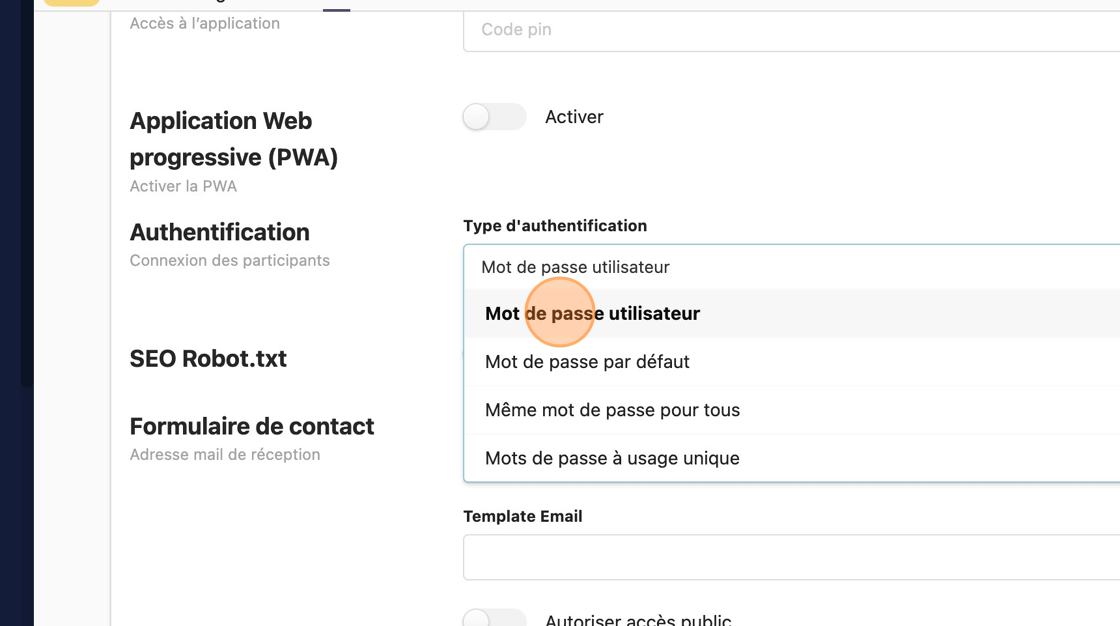Toggle the PWA Activer switch
The height and width of the screenshot is (626, 1120).
[x=494, y=117]
